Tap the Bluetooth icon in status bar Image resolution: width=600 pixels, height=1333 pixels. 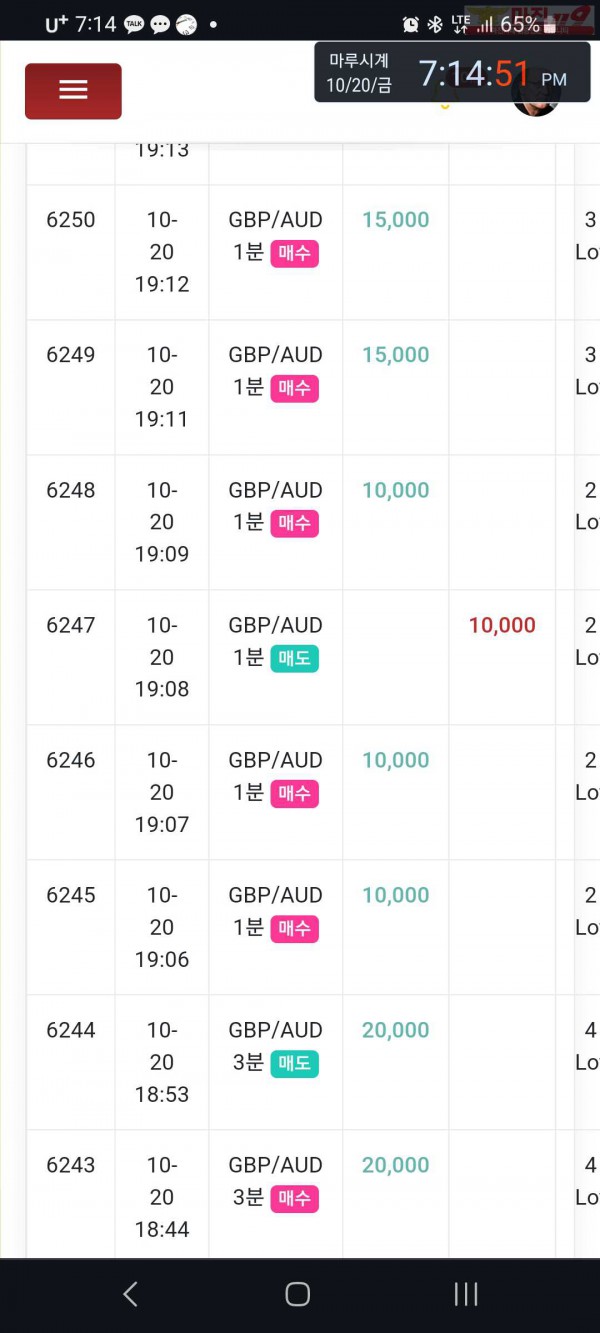(435, 24)
